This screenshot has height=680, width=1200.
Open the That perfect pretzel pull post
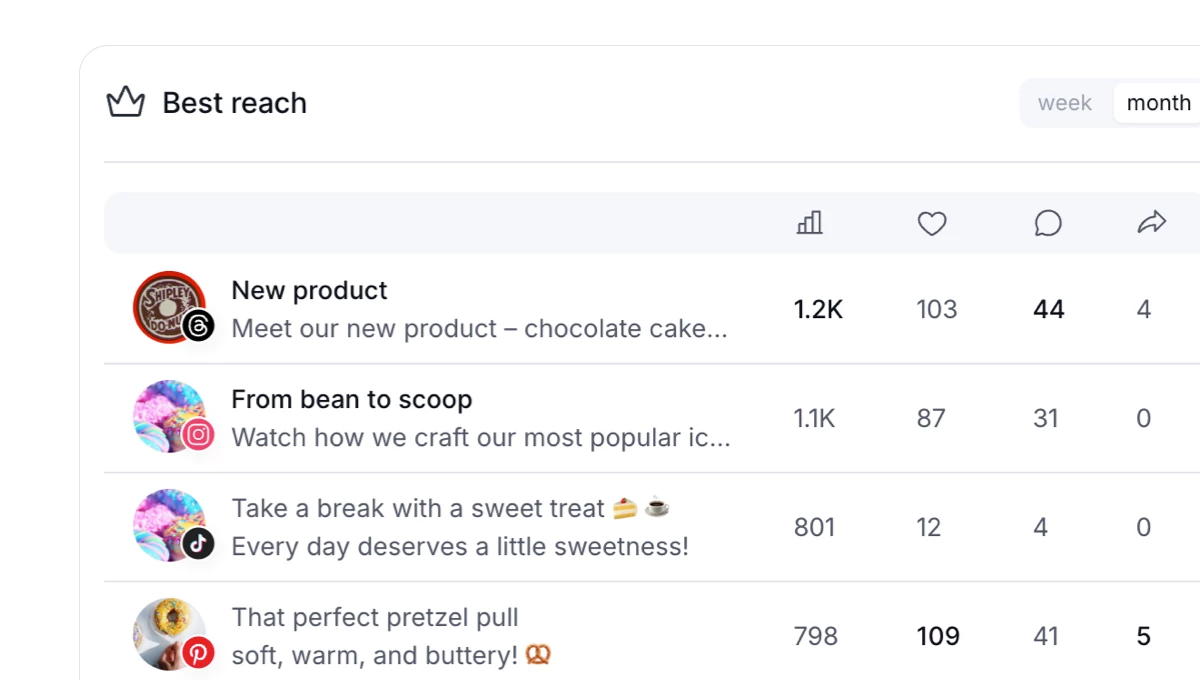point(374,617)
